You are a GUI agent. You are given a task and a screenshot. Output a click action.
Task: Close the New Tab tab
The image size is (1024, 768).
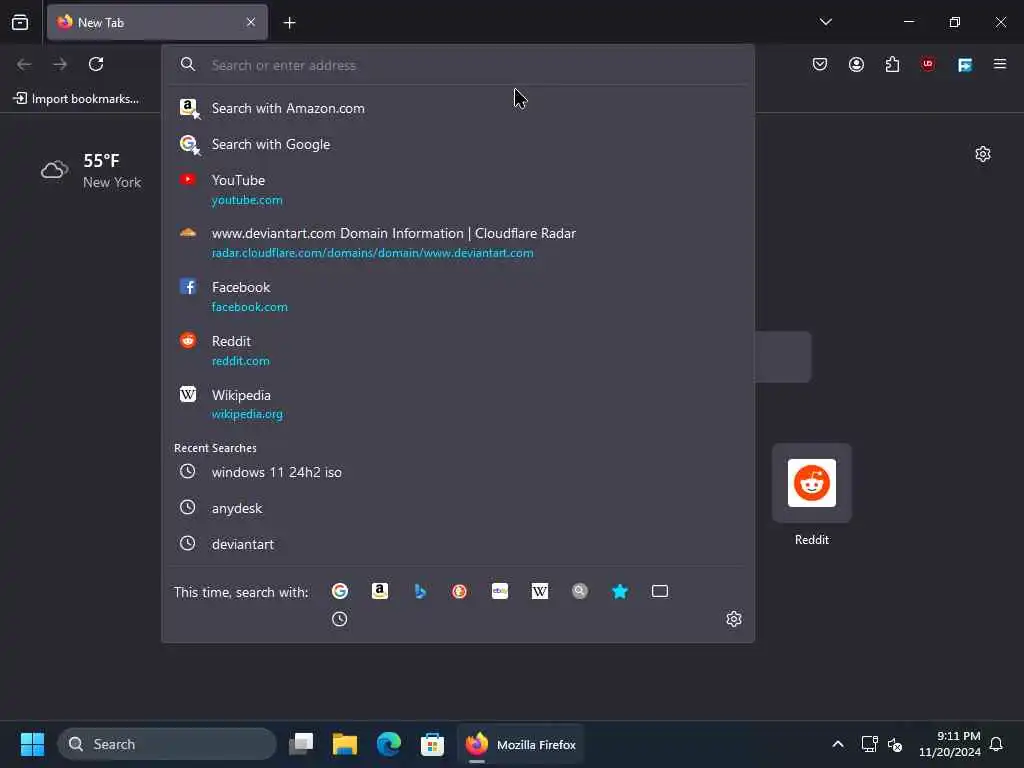point(251,22)
